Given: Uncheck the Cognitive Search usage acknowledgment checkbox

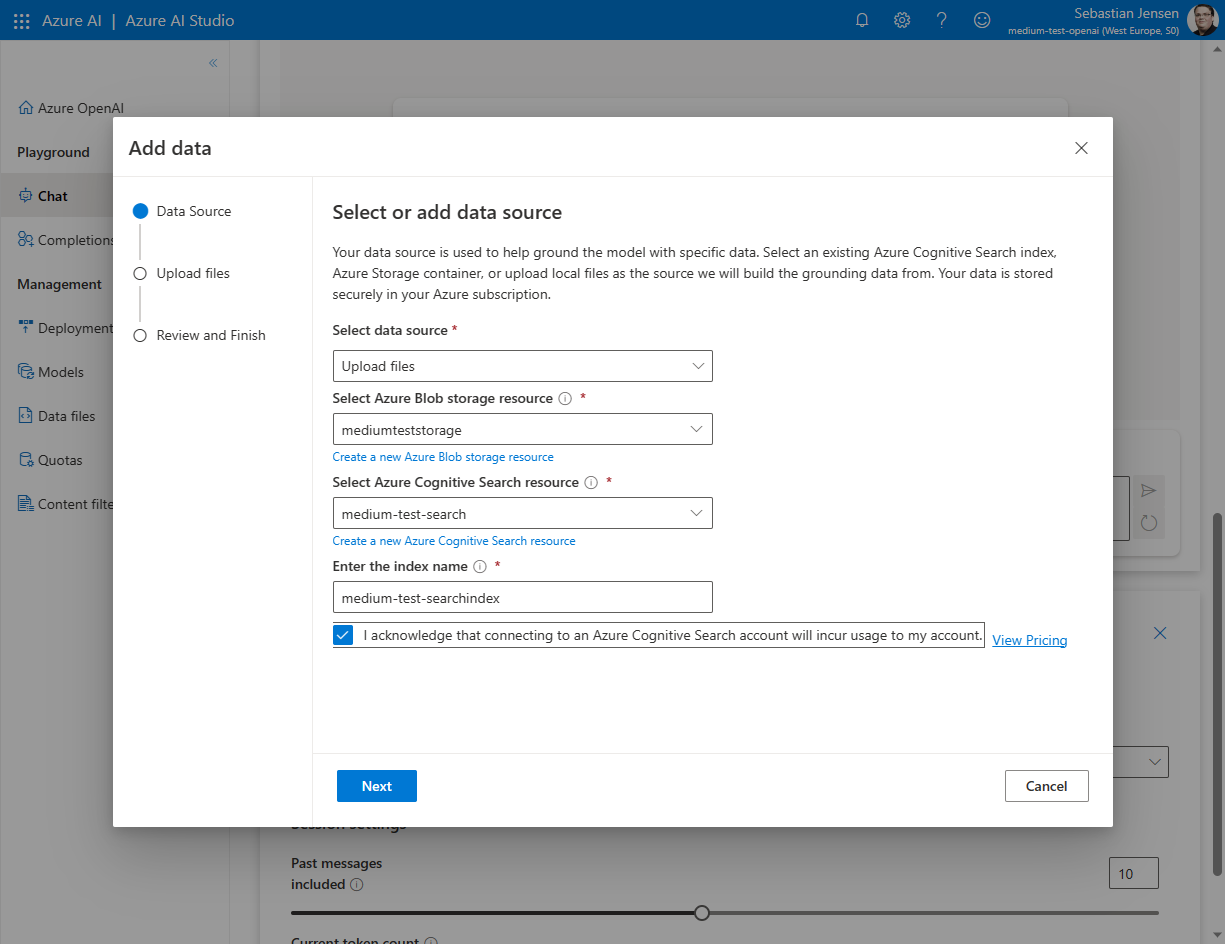Looking at the screenshot, I should pos(343,635).
